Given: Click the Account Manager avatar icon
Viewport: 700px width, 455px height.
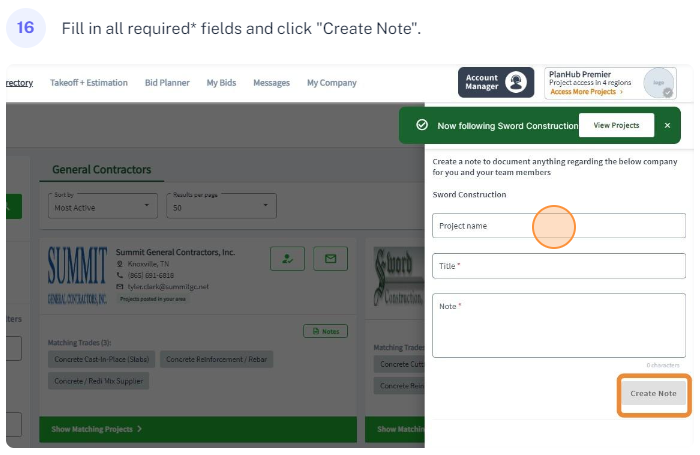Looking at the screenshot, I should click(516, 83).
